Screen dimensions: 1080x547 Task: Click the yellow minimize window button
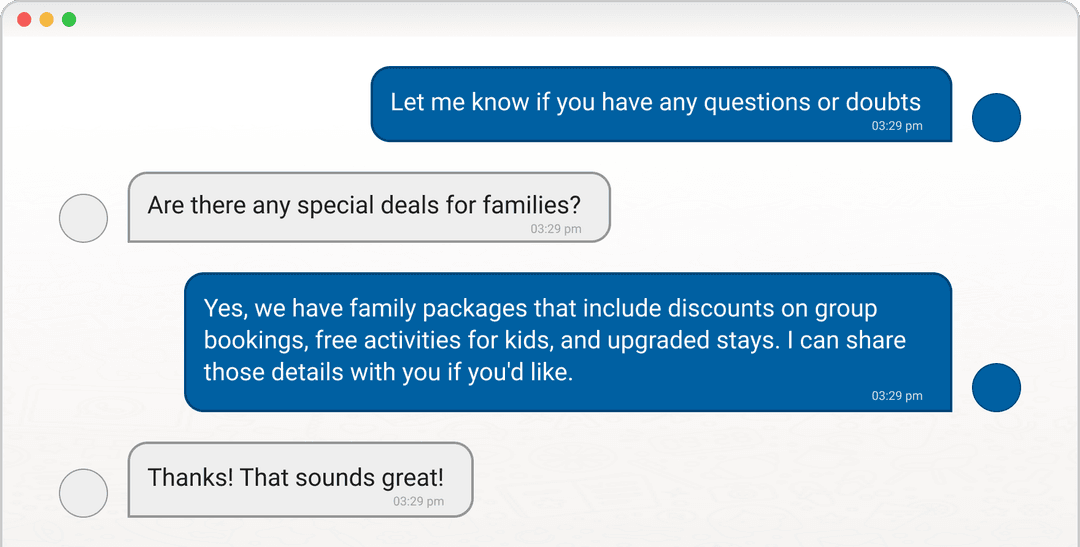click(46, 19)
